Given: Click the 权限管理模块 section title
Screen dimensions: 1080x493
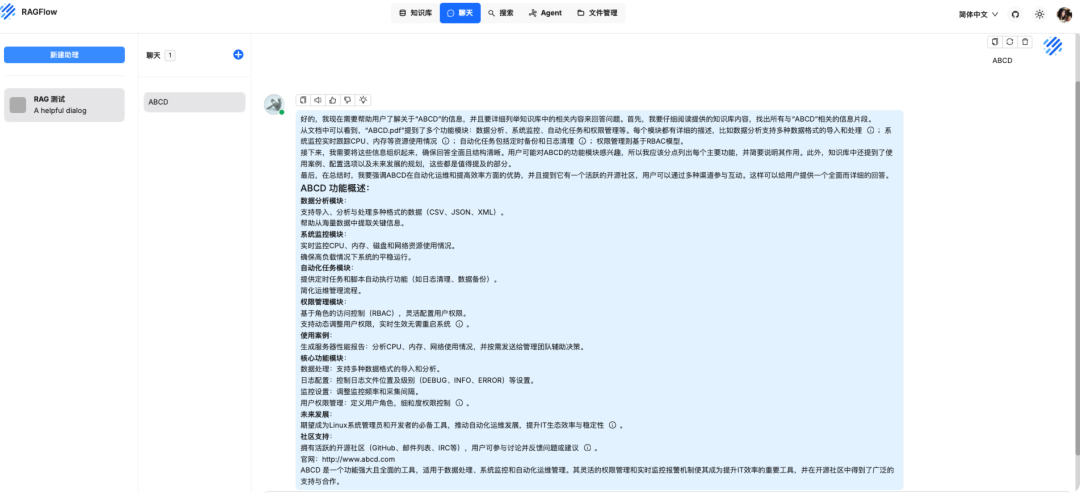Looking at the screenshot, I should click(324, 302).
